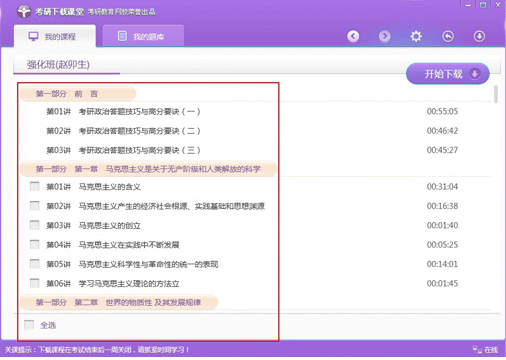Collapse the 第一部分 前言 section header
The height and width of the screenshot is (360, 506).
[78, 94]
